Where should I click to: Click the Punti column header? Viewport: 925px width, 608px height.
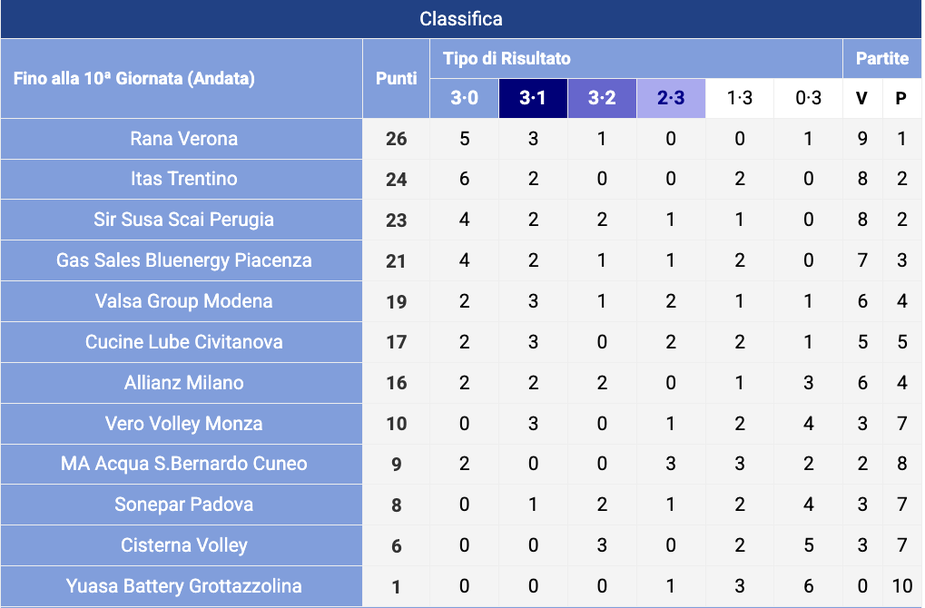(x=396, y=78)
